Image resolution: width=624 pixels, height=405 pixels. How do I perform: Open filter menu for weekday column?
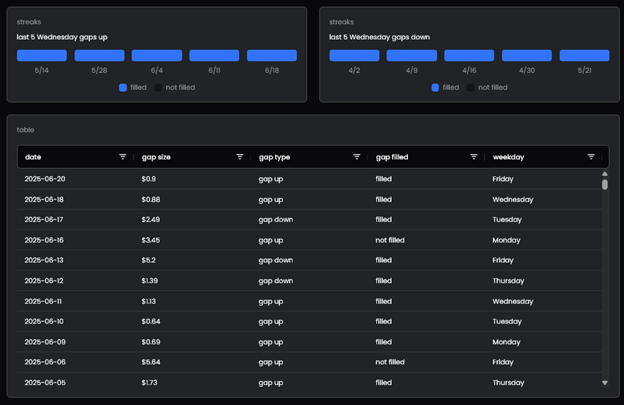tap(591, 157)
